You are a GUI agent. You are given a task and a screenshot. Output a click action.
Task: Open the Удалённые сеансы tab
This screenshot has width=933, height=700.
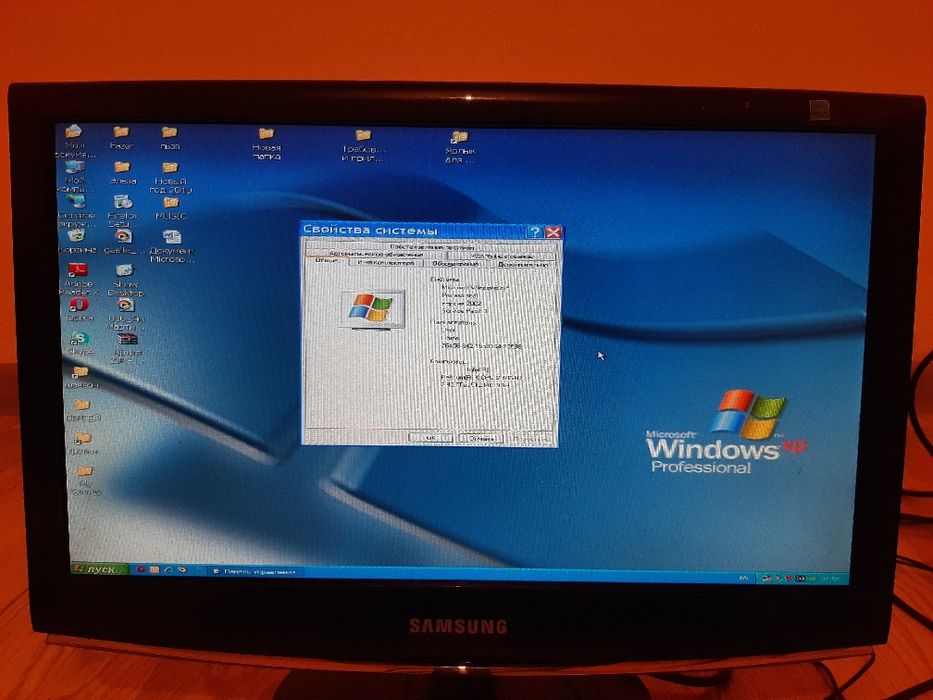pyautogui.click(x=503, y=255)
